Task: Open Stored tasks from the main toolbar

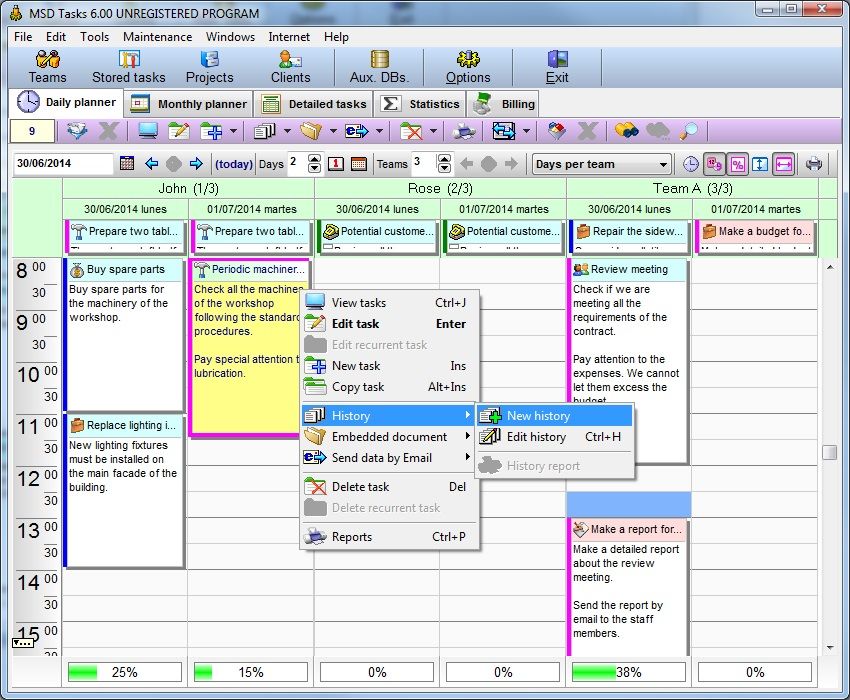Action: (128, 67)
